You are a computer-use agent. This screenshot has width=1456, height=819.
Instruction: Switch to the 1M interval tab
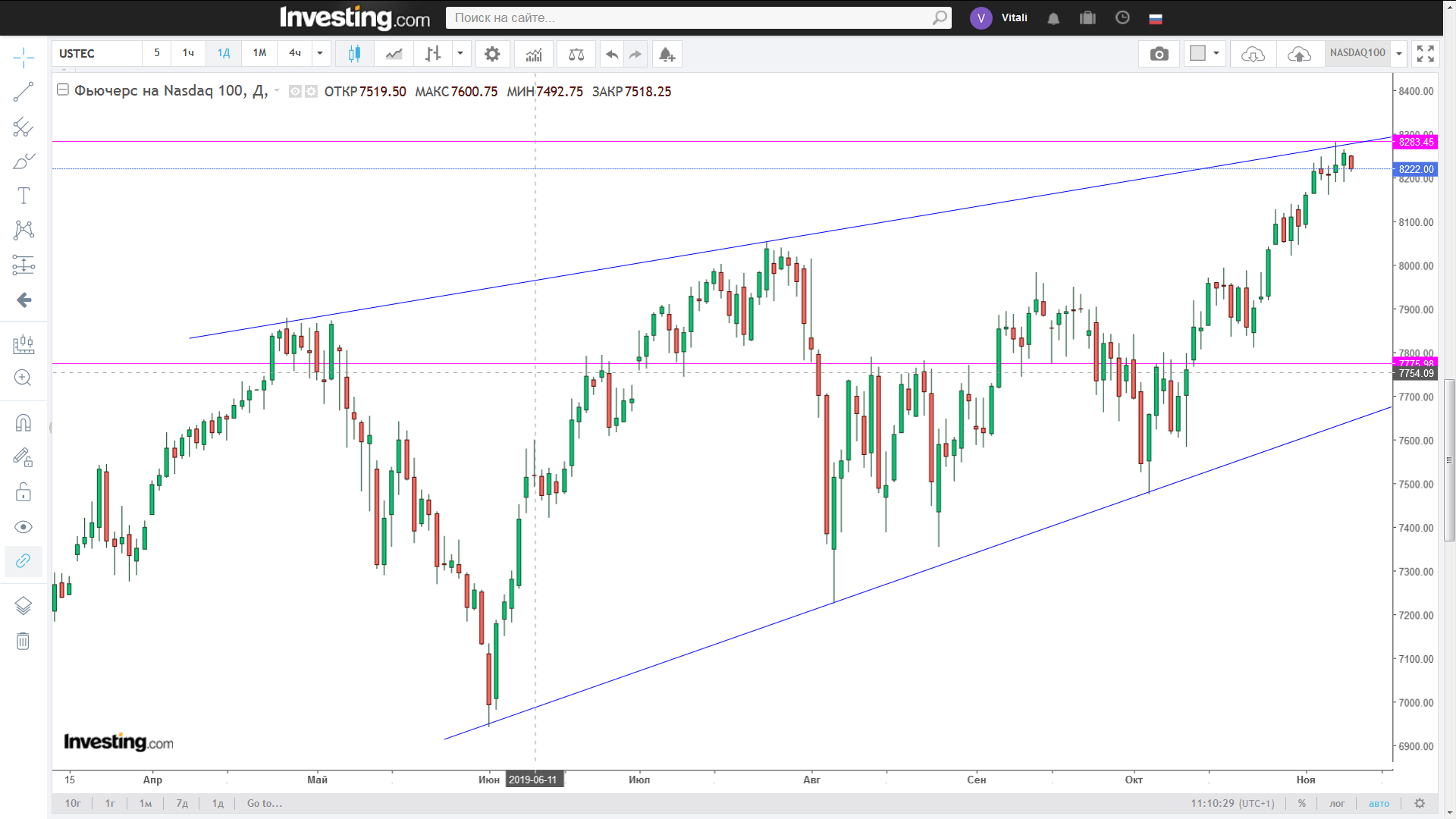[259, 53]
